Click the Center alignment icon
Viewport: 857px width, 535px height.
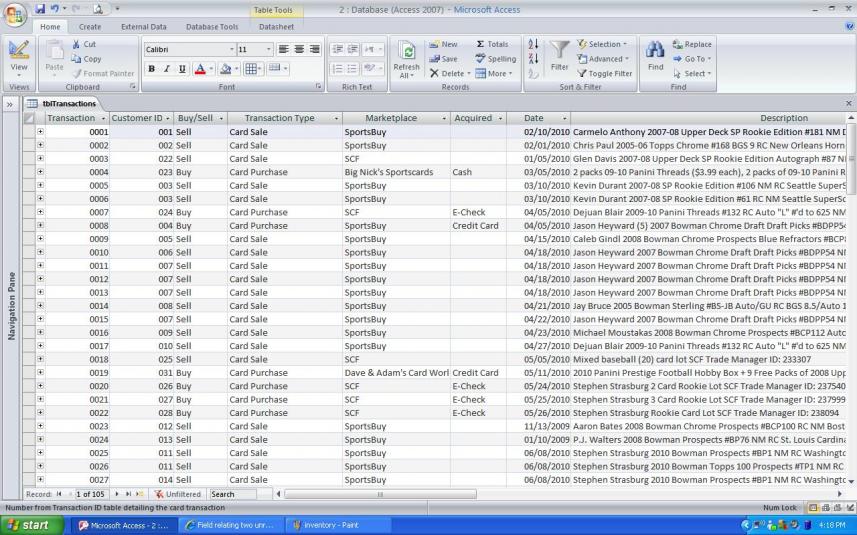299,49
